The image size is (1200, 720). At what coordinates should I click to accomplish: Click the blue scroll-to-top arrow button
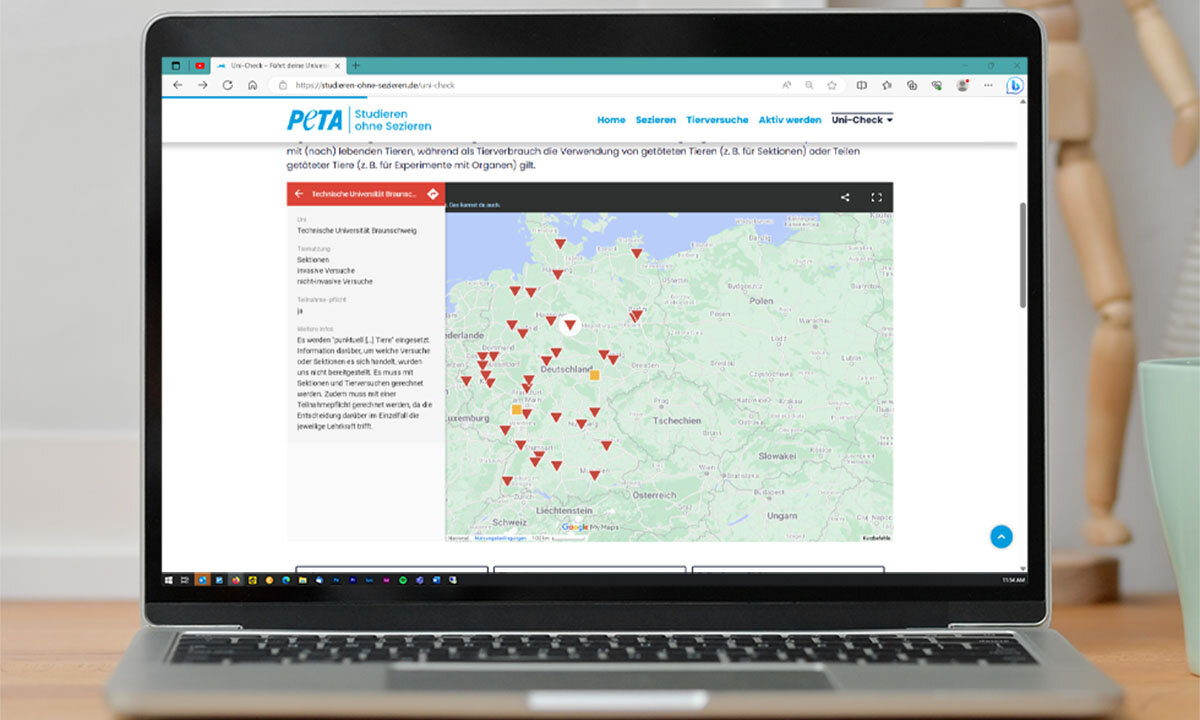[1001, 537]
